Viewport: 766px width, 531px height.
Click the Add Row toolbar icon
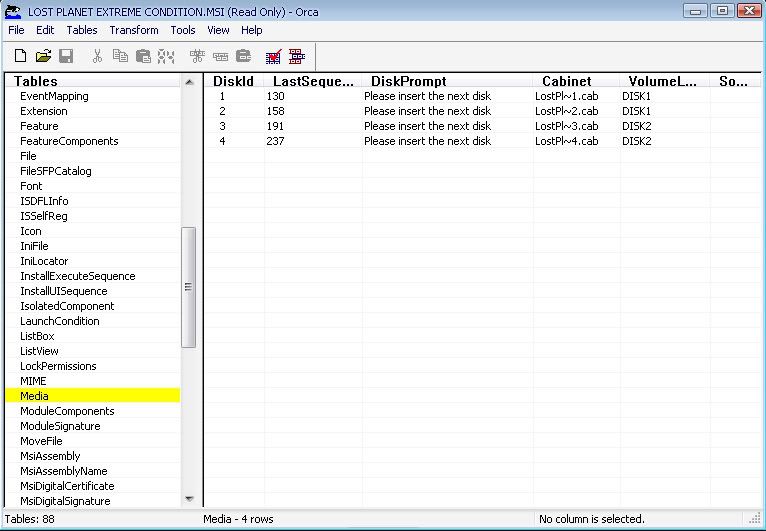click(220, 57)
